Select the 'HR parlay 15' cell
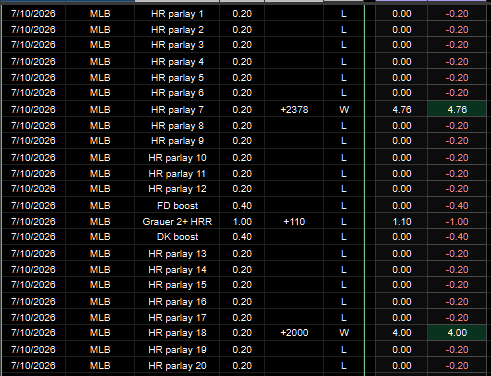Viewport: 491px width, 376px height. [177, 285]
